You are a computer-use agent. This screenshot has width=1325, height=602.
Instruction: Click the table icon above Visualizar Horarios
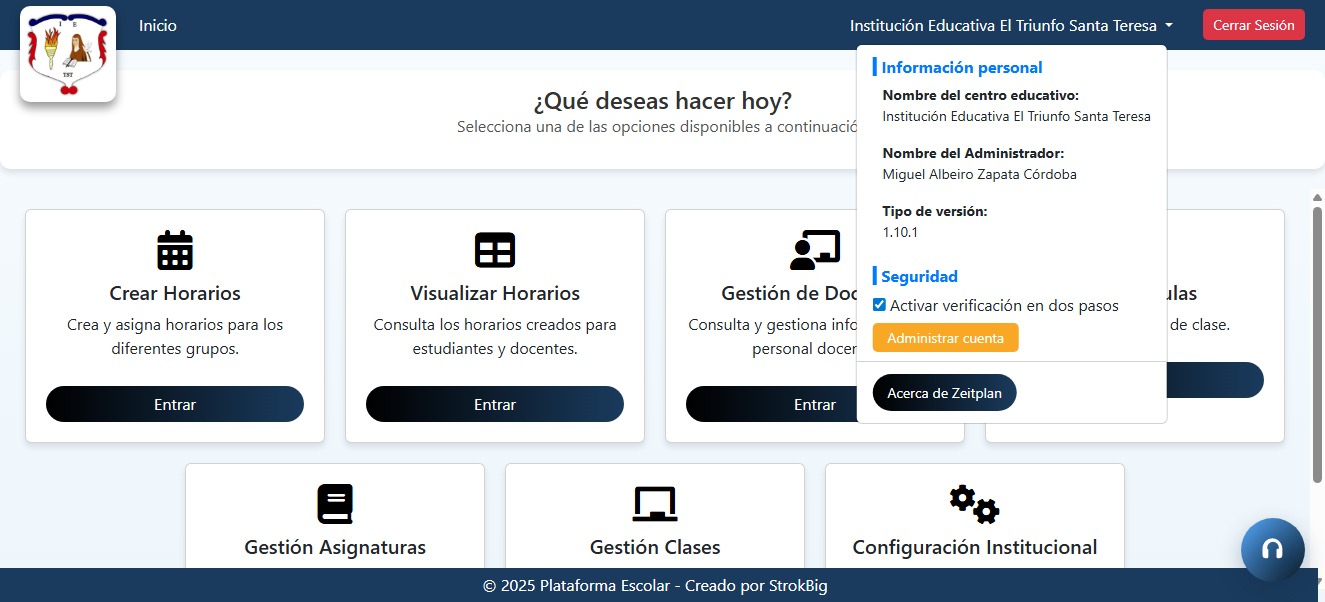pos(494,249)
